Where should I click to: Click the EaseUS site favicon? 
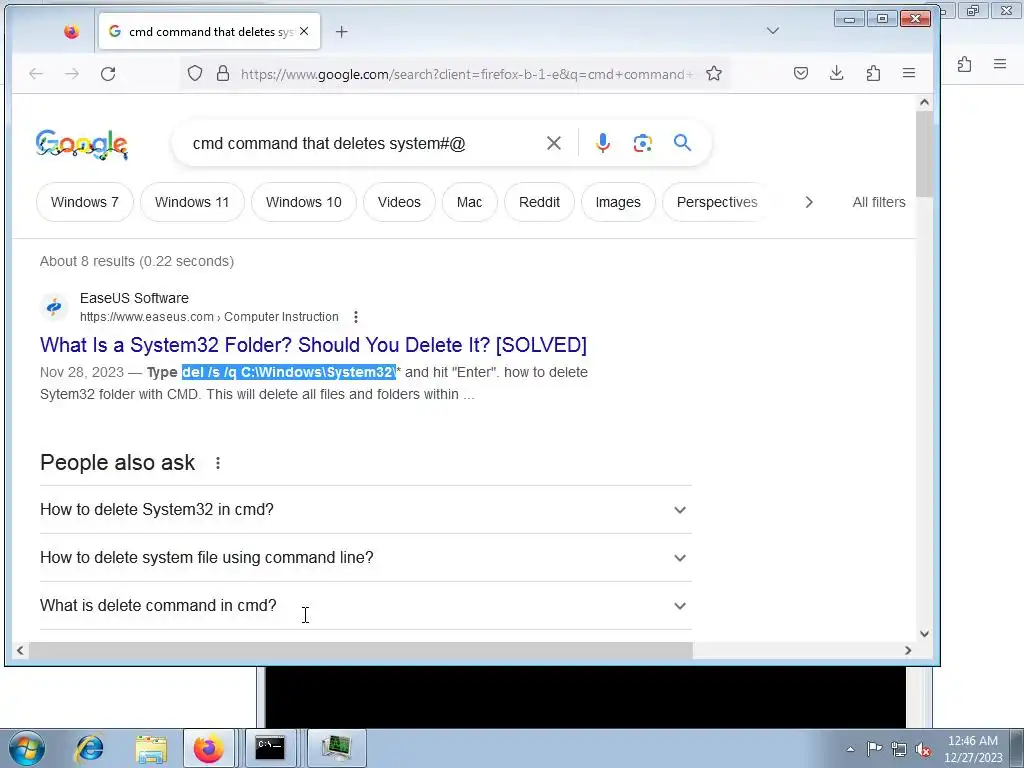point(54,307)
